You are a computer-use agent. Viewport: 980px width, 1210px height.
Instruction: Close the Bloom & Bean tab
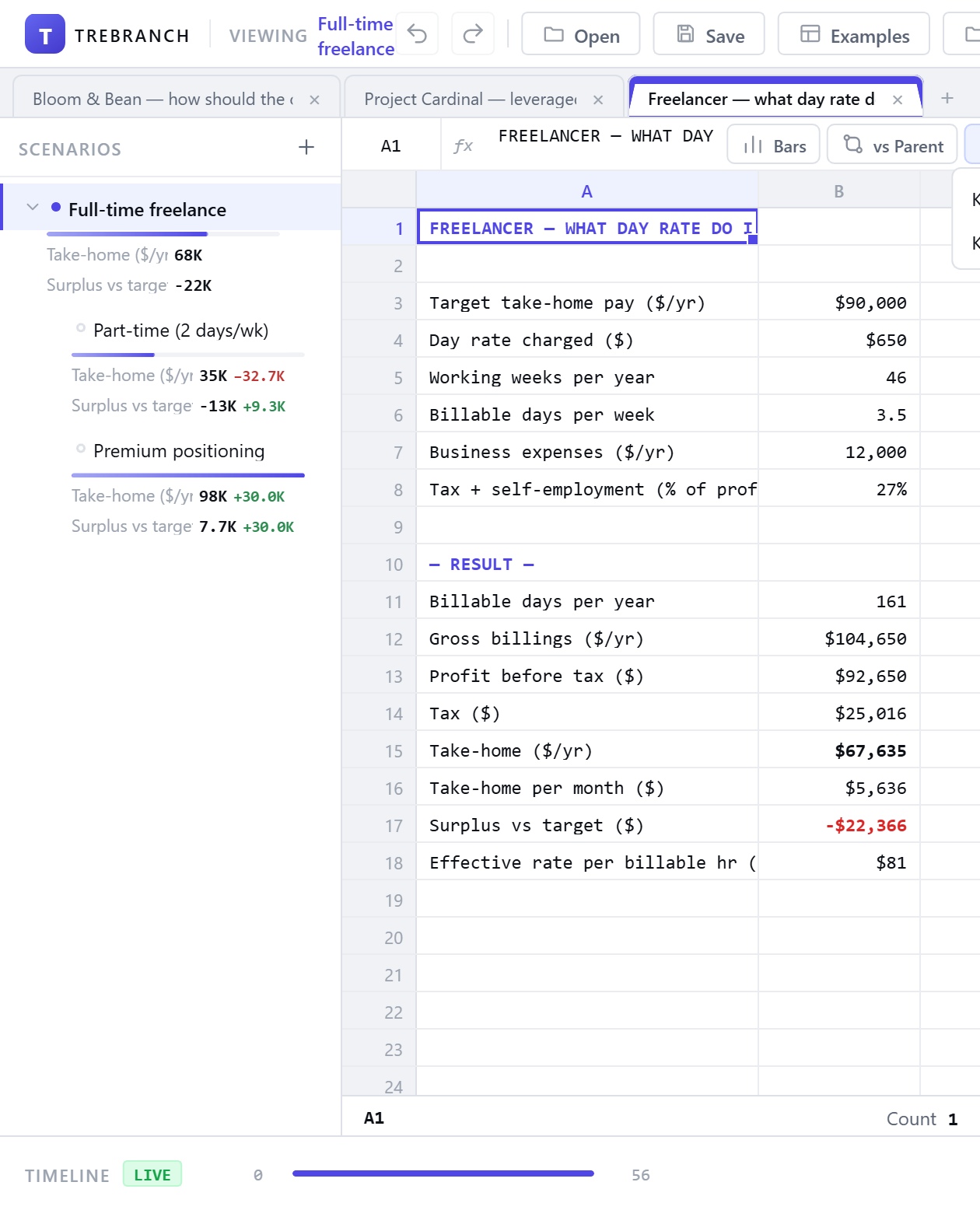[314, 100]
